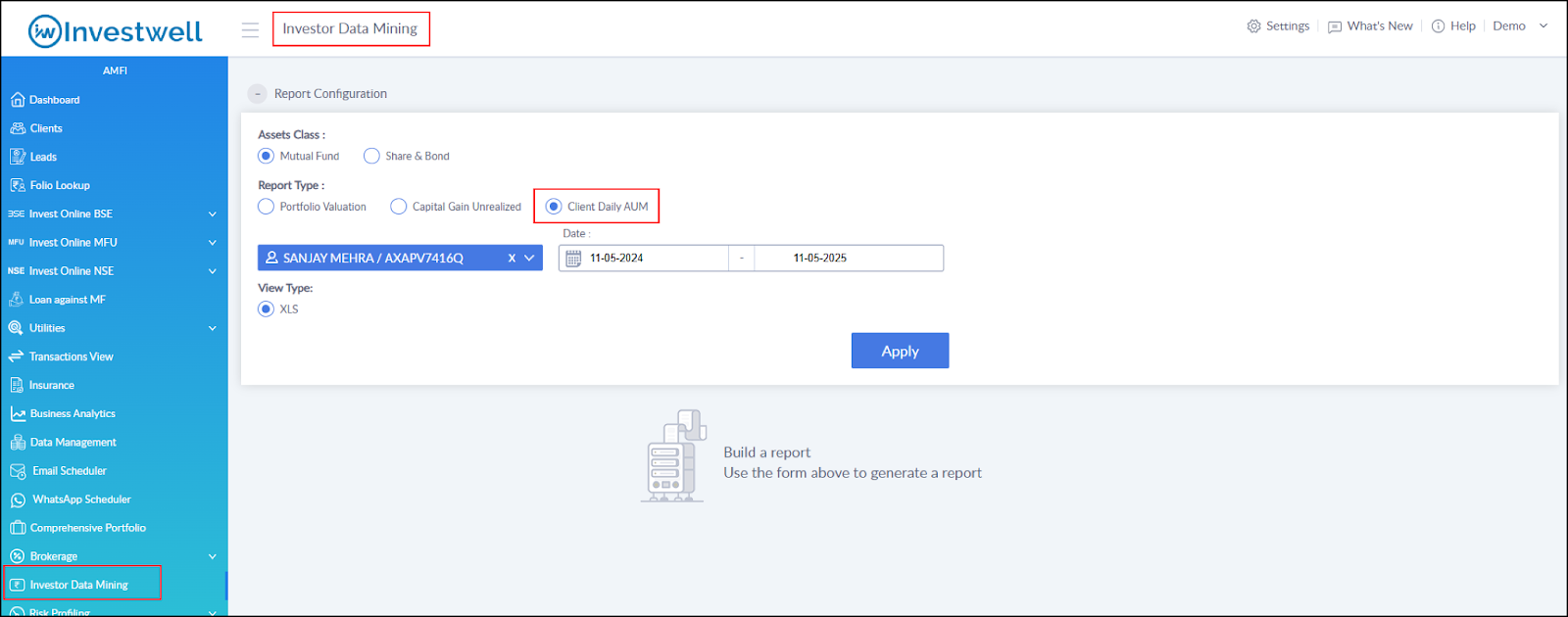Click the NSE icon in sidebar
The image size is (1568, 617).
pos(16,270)
